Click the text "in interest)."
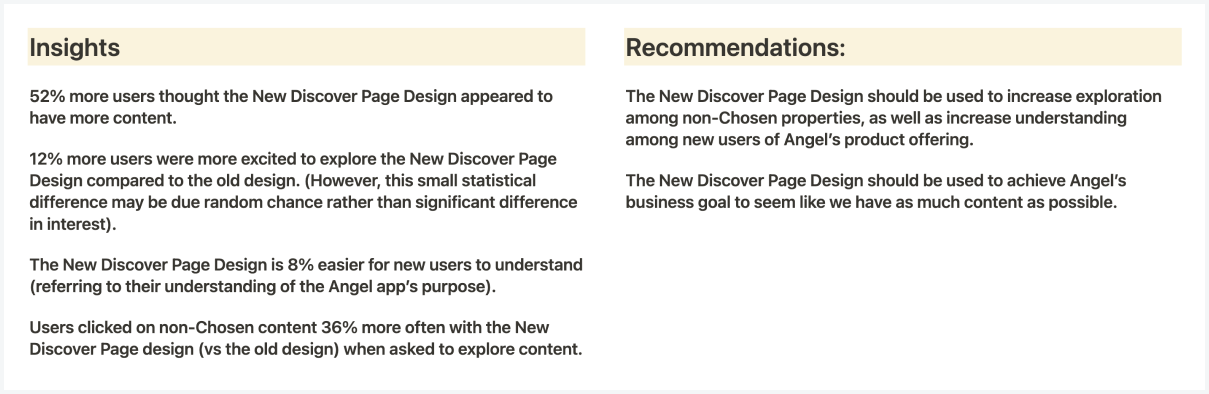Screen dimensions: 1209x394 pos(72,222)
